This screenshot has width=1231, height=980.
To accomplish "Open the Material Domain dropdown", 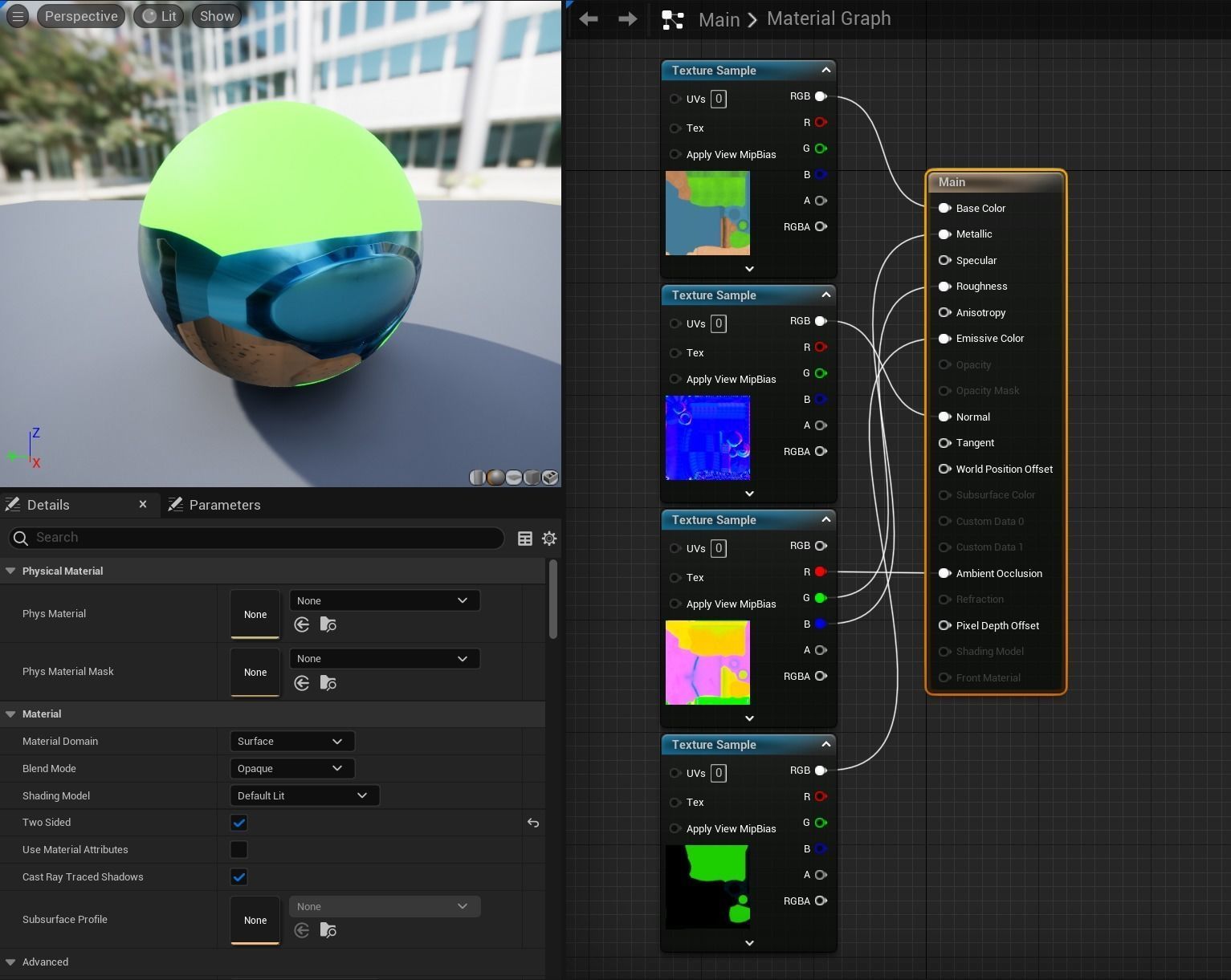I will click(291, 741).
